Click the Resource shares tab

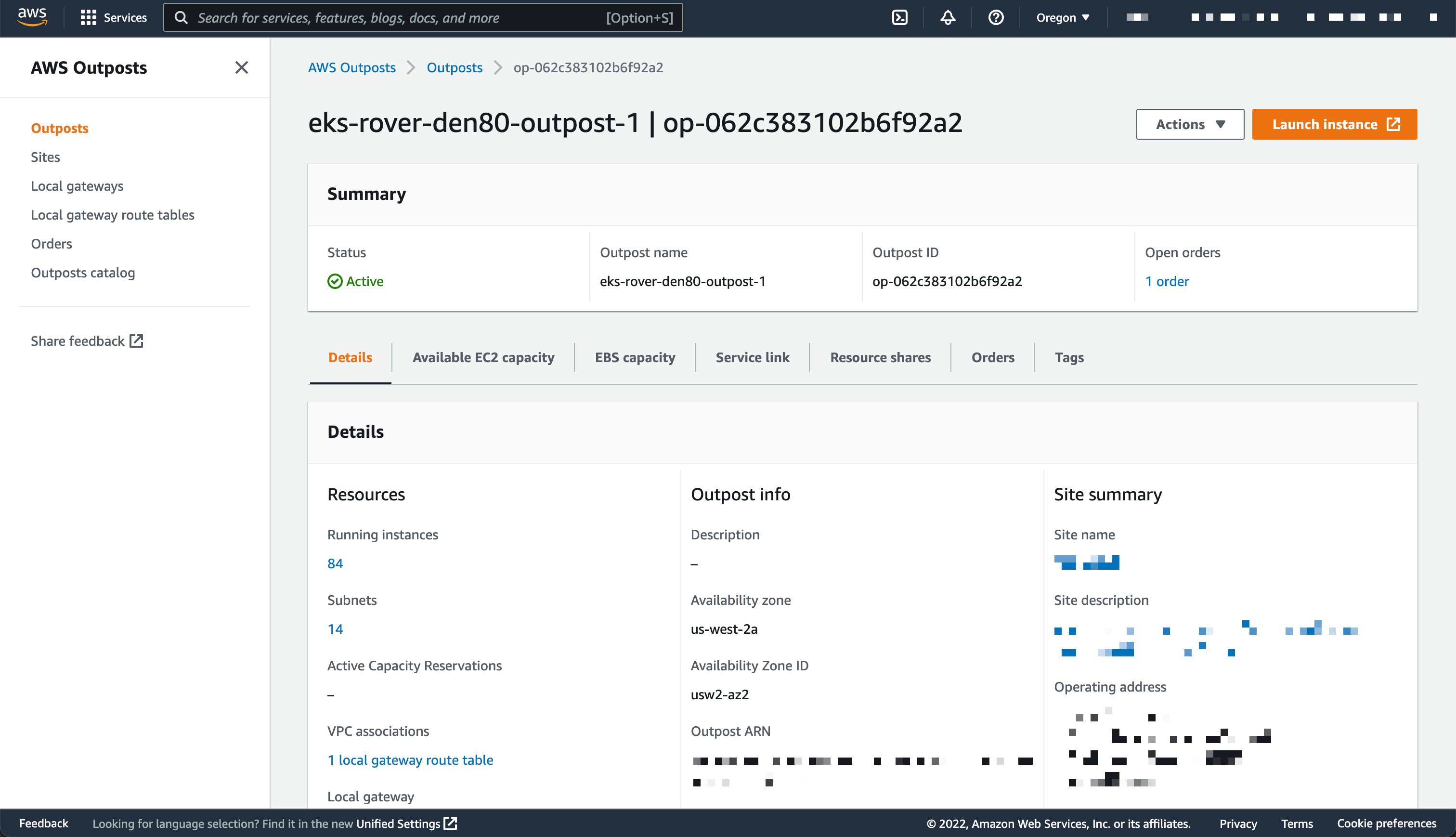point(880,357)
